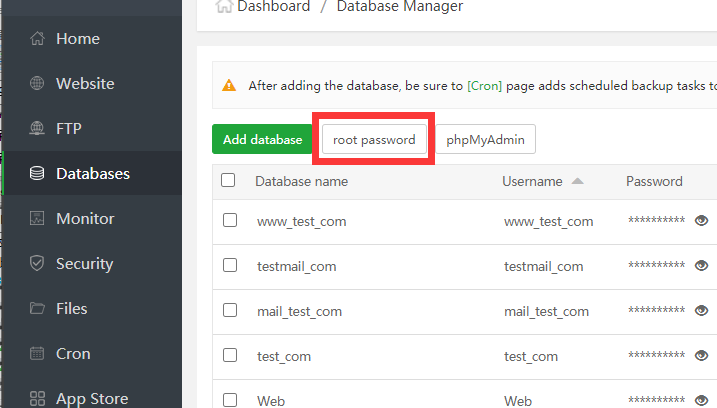Image resolution: width=717 pixels, height=408 pixels.
Task: Click the Website globe icon
Action: pyautogui.click(x=37, y=84)
